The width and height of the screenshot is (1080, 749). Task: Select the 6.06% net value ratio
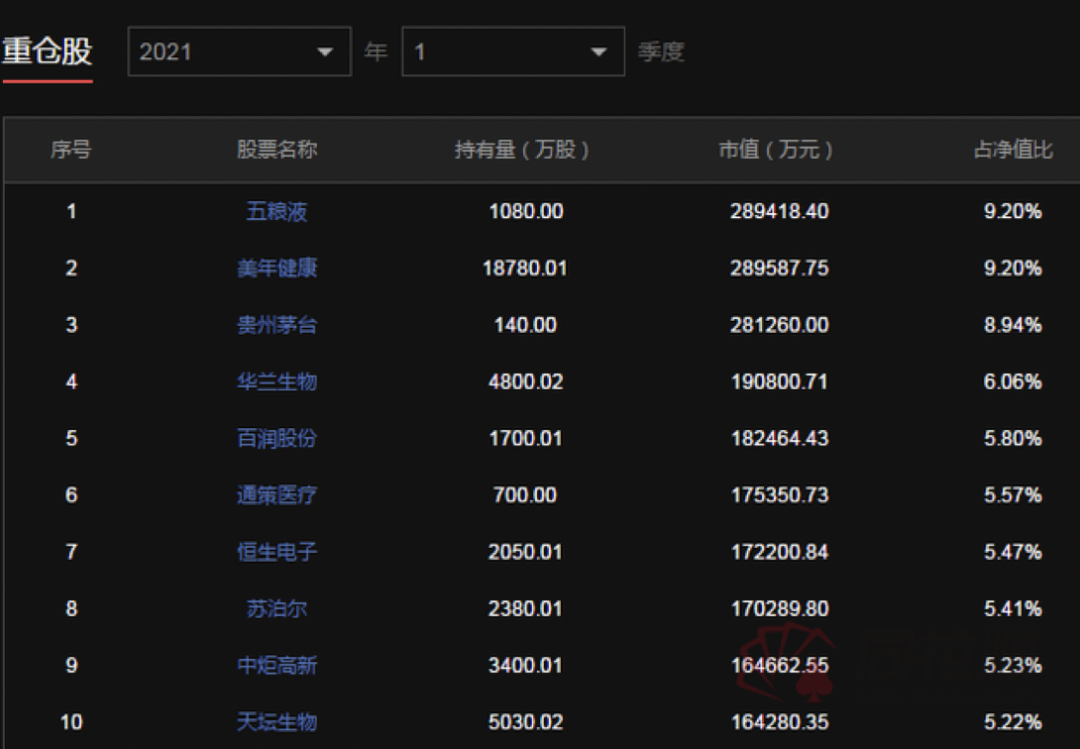pyautogui.click(x=1012, y=382)
